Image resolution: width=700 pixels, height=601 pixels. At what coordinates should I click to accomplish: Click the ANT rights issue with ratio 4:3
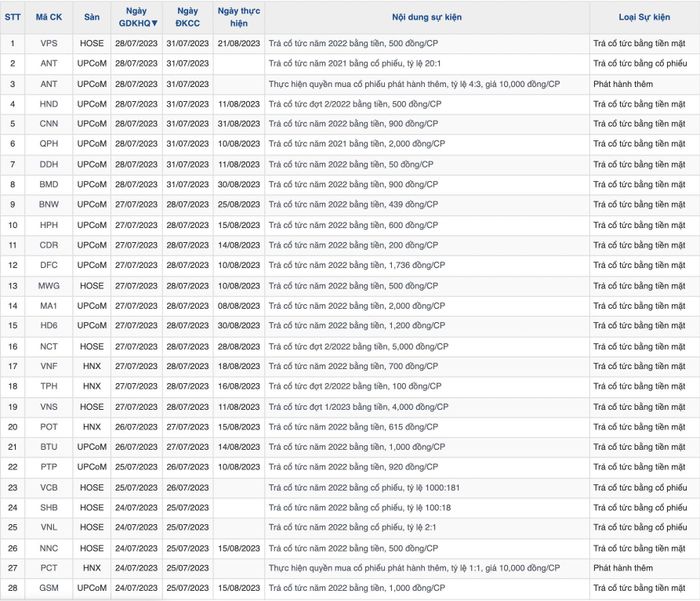pyautogui.click(x=414, y=84)
